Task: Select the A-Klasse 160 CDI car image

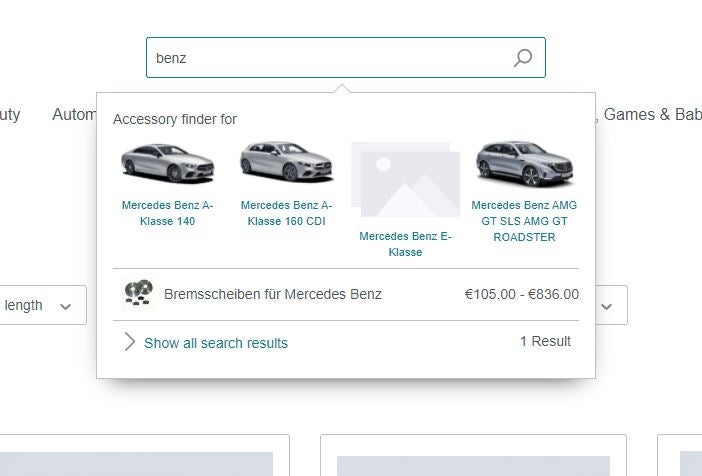Action: click(286, 161)
